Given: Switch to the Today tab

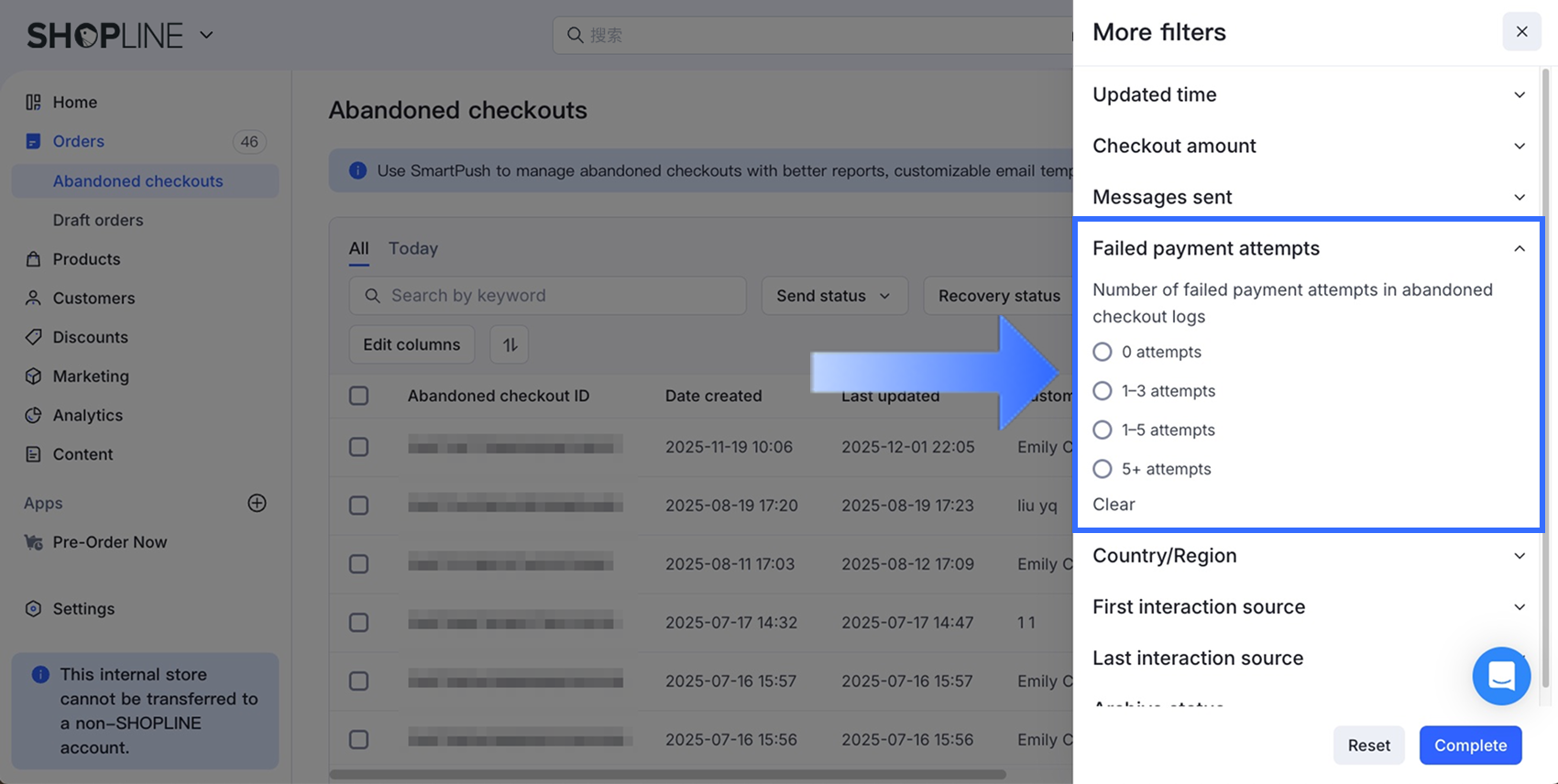Looking at the screenshot, I should point(413,248).
